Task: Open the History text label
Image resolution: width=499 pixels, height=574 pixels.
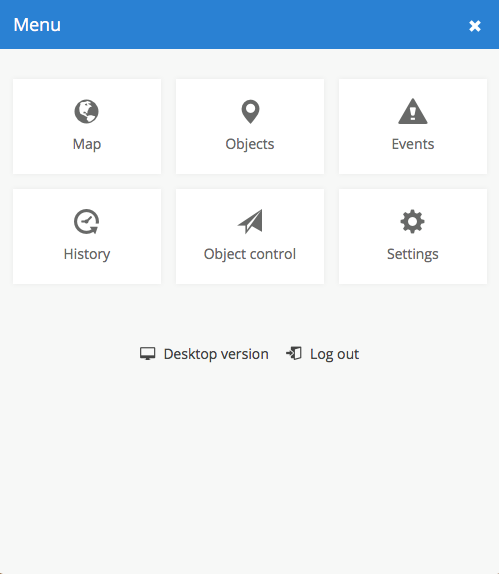Action: (87, 254)
